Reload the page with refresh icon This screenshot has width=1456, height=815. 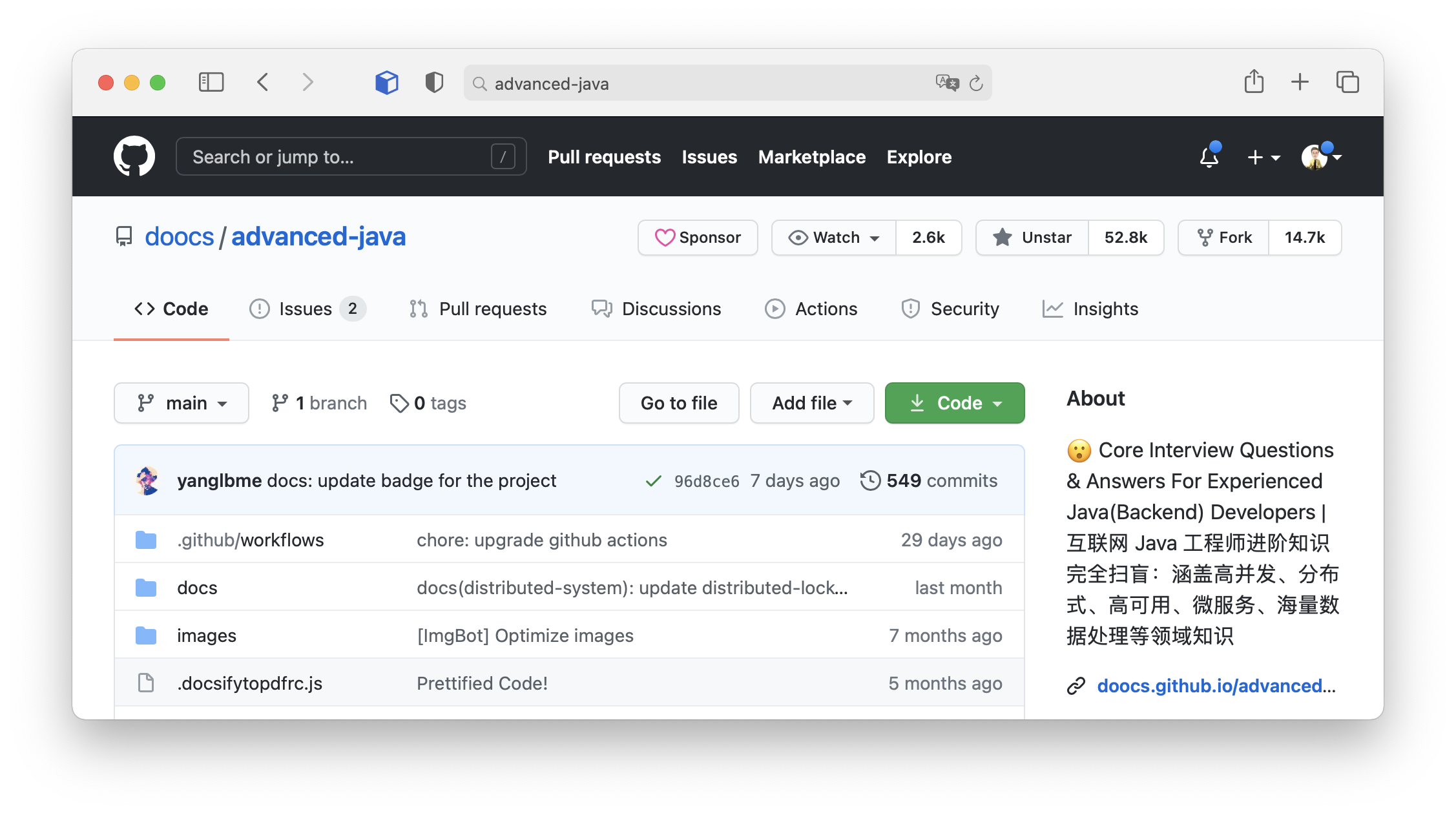pyautogui.click(x=976, y=83)
